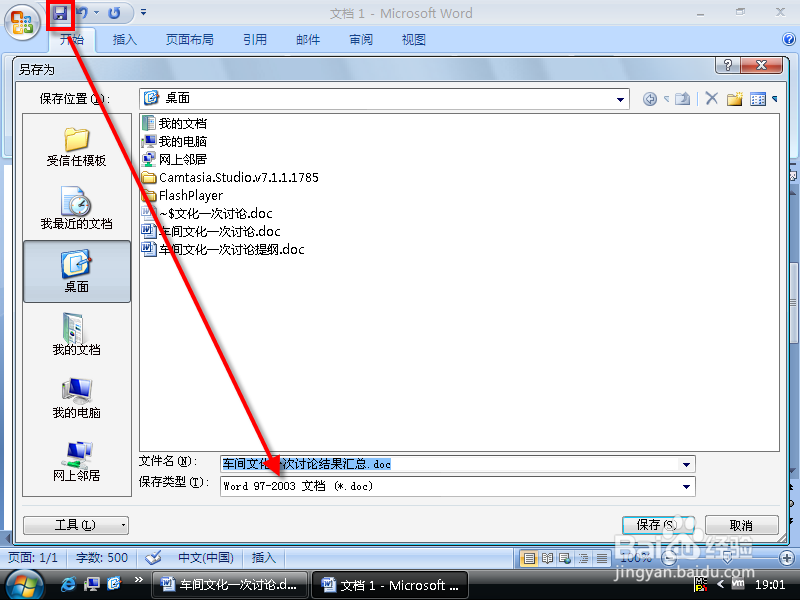Click the Delete (X) icon in the dialog toolbar
Screen dimensions: 800x600
point(712,98)
